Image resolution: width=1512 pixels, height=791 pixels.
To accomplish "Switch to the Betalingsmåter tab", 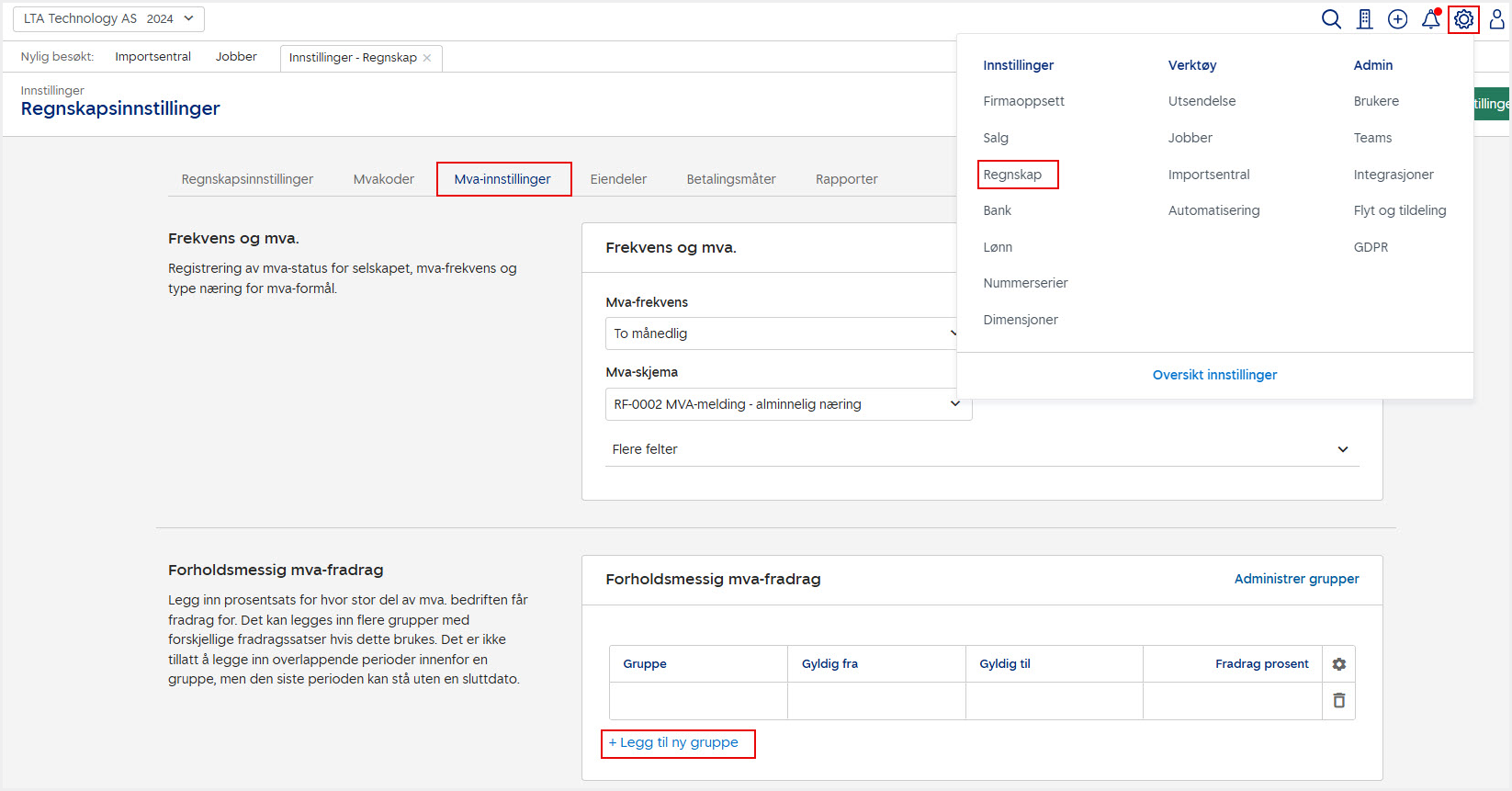I will pos(731,179).
